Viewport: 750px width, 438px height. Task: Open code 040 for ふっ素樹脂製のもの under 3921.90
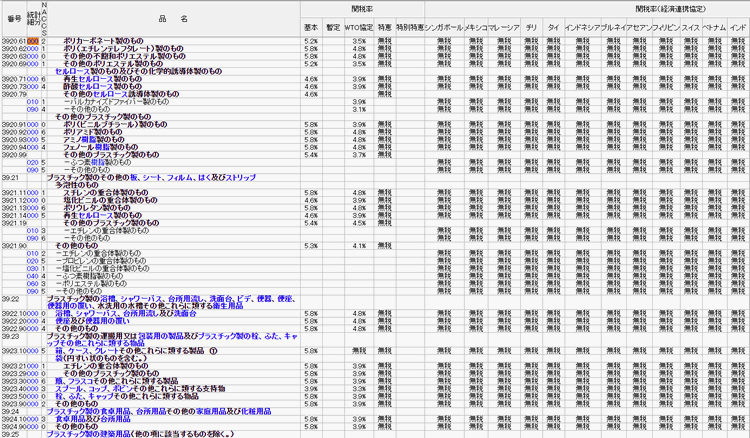33,276
